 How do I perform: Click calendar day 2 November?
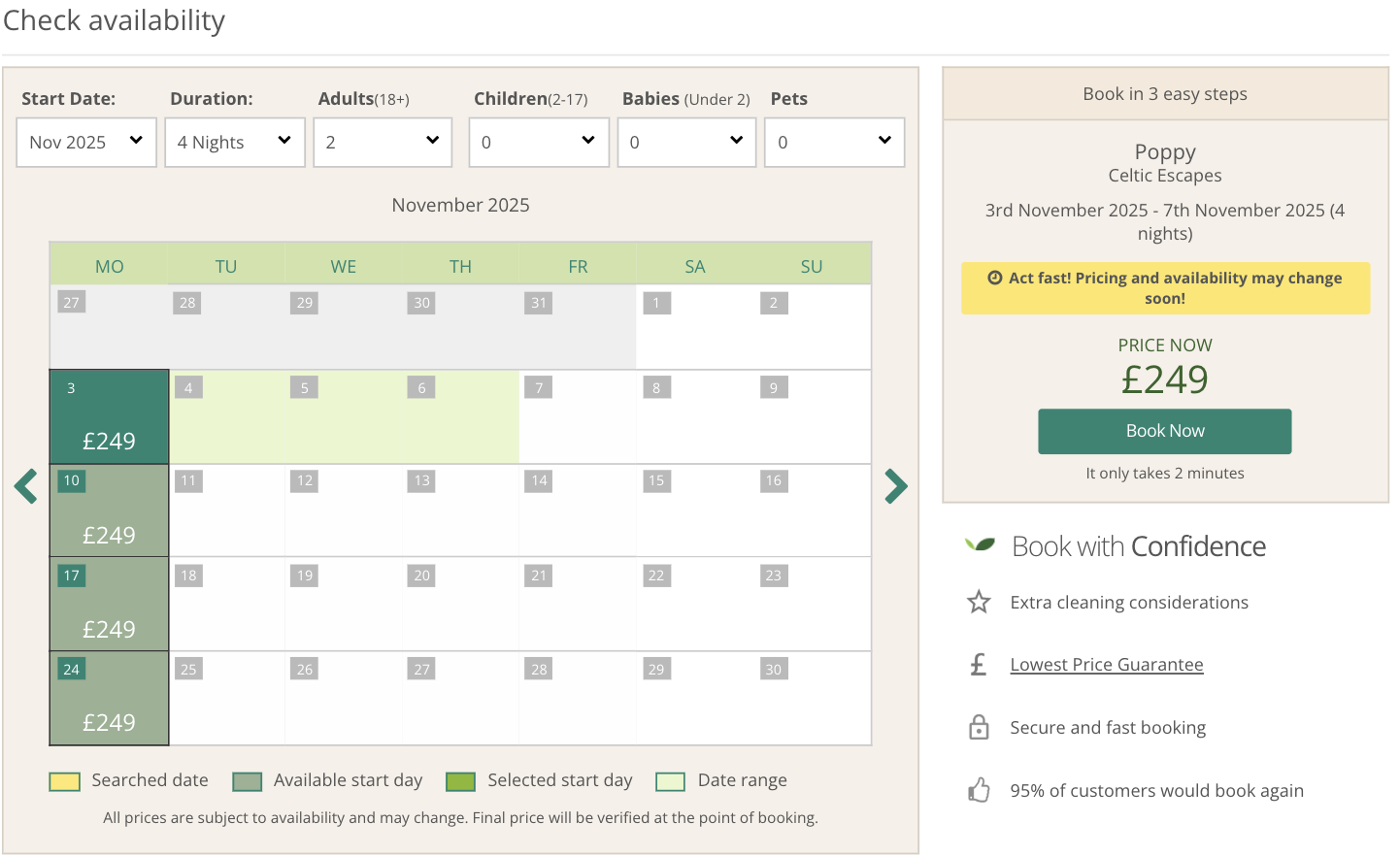click(813, 326)
